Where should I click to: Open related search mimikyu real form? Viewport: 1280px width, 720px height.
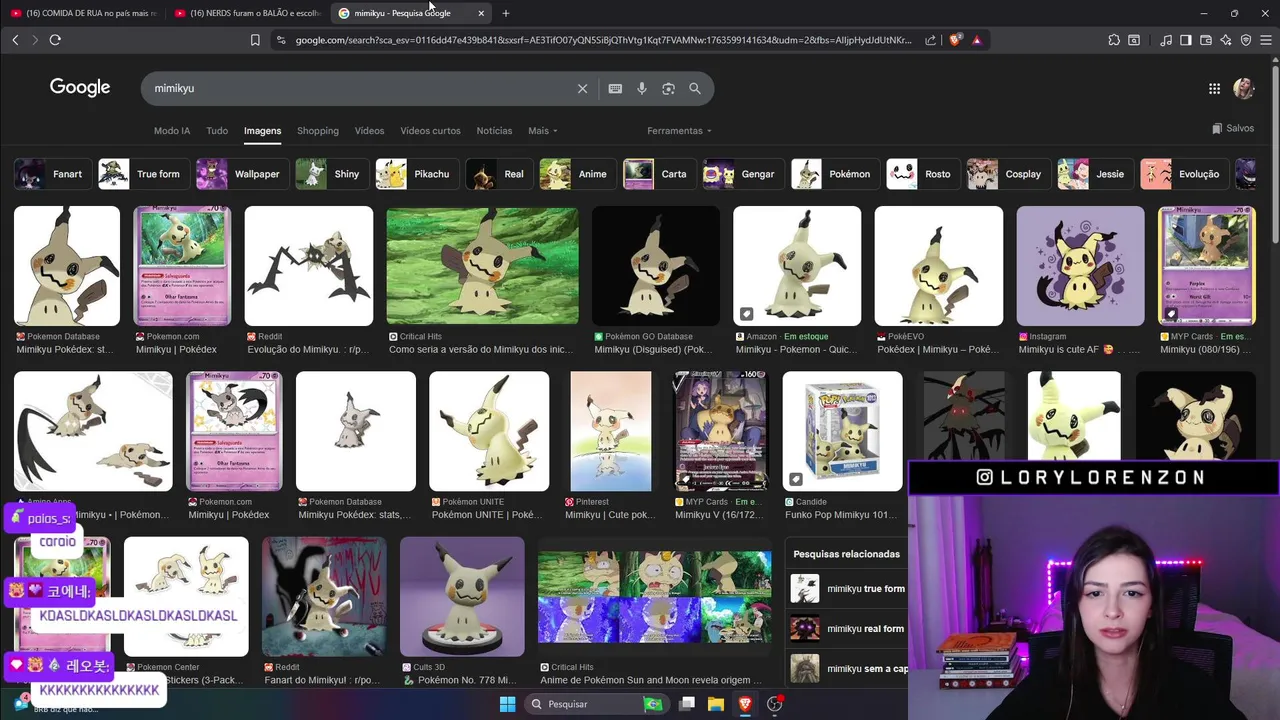[848, 629]
